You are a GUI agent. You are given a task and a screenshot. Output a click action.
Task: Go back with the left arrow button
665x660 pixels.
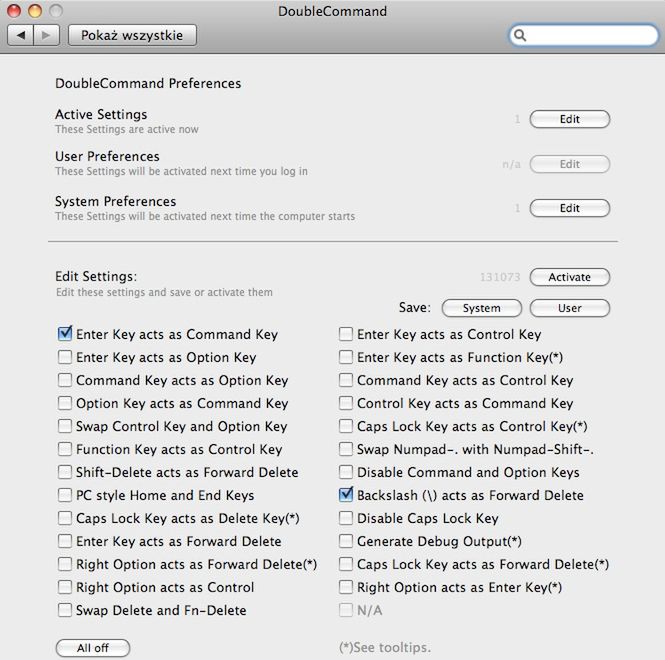click(x=20, y=35)
